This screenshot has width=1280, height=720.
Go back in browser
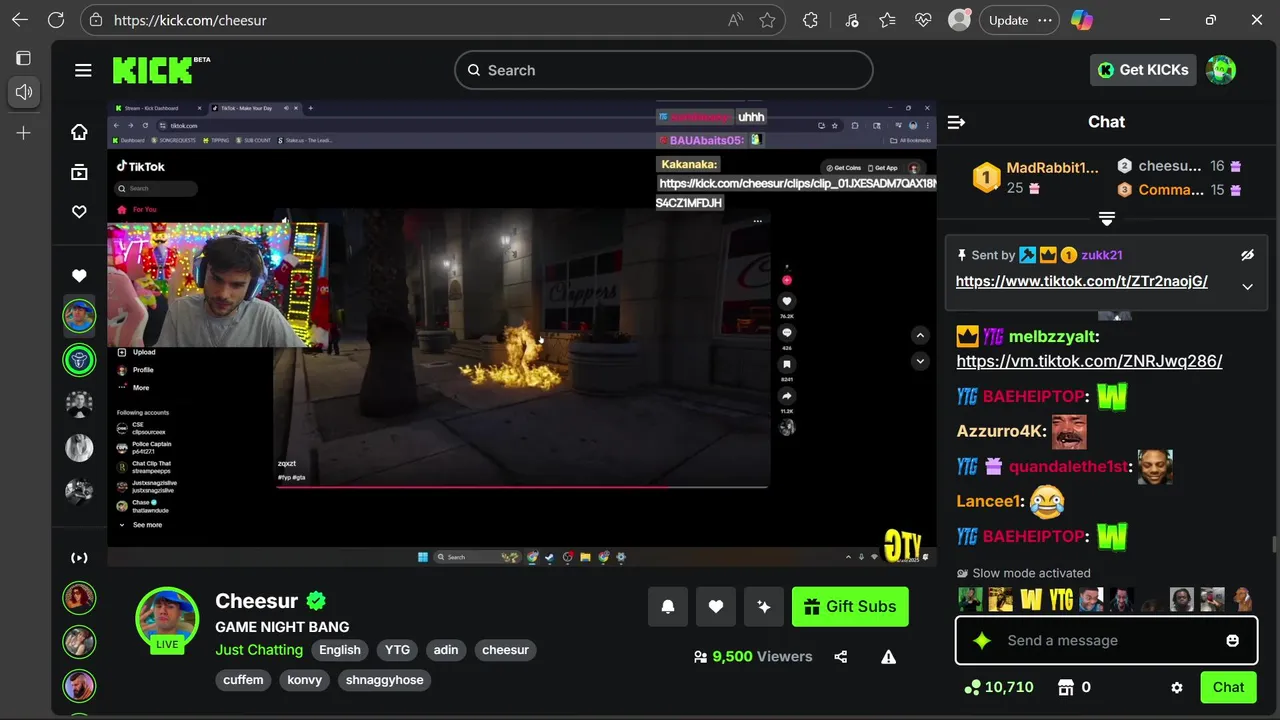(x=20, y=20)
